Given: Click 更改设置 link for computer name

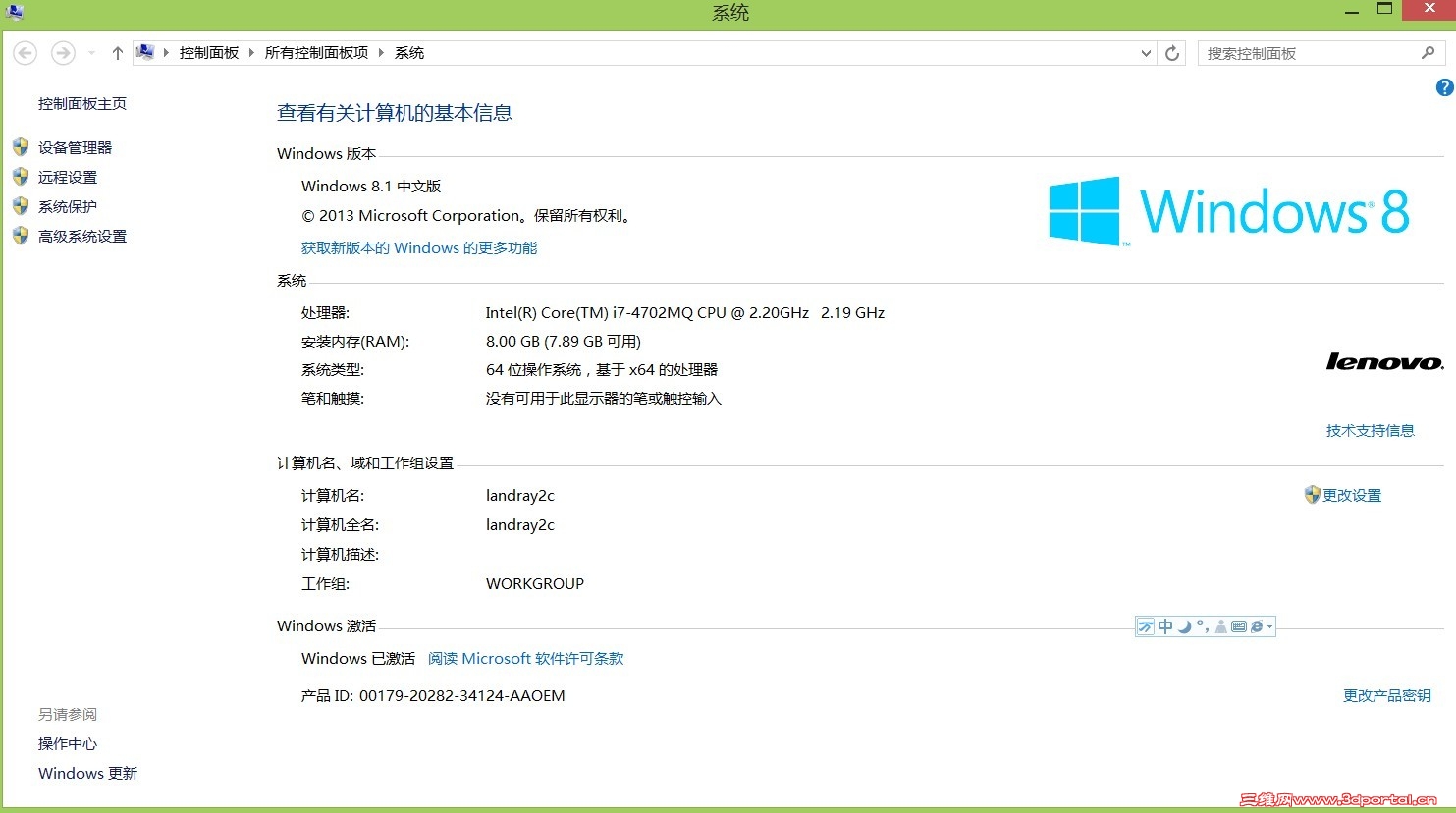Looking at the screenshot, I should (1352, 495).
